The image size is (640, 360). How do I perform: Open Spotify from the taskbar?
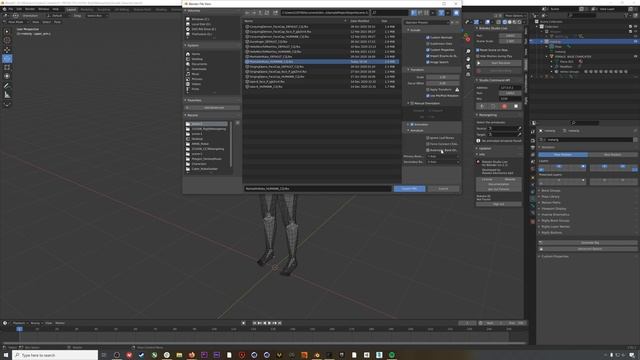(x=392, y=355)
